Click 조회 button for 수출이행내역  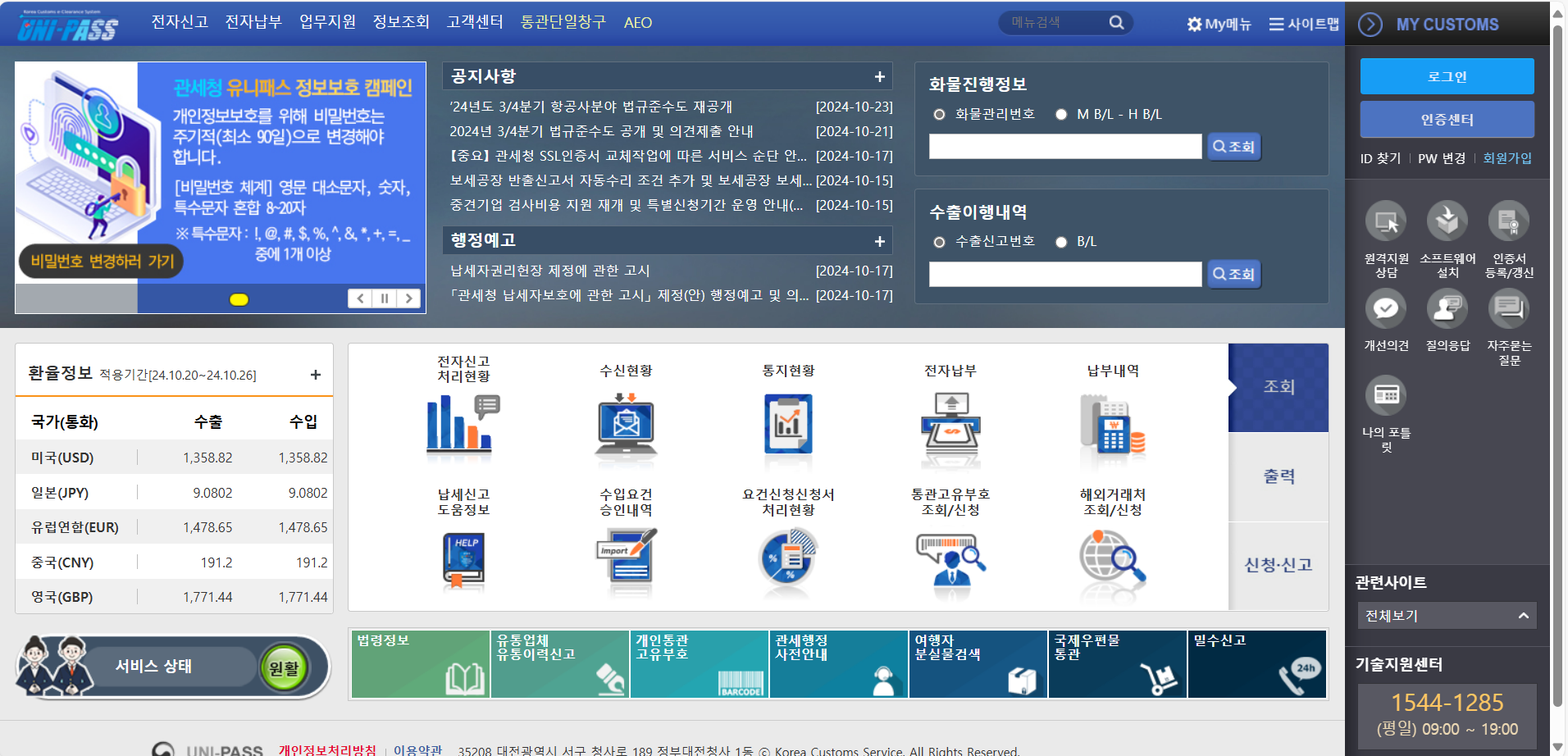click(x=1233, y=274)
